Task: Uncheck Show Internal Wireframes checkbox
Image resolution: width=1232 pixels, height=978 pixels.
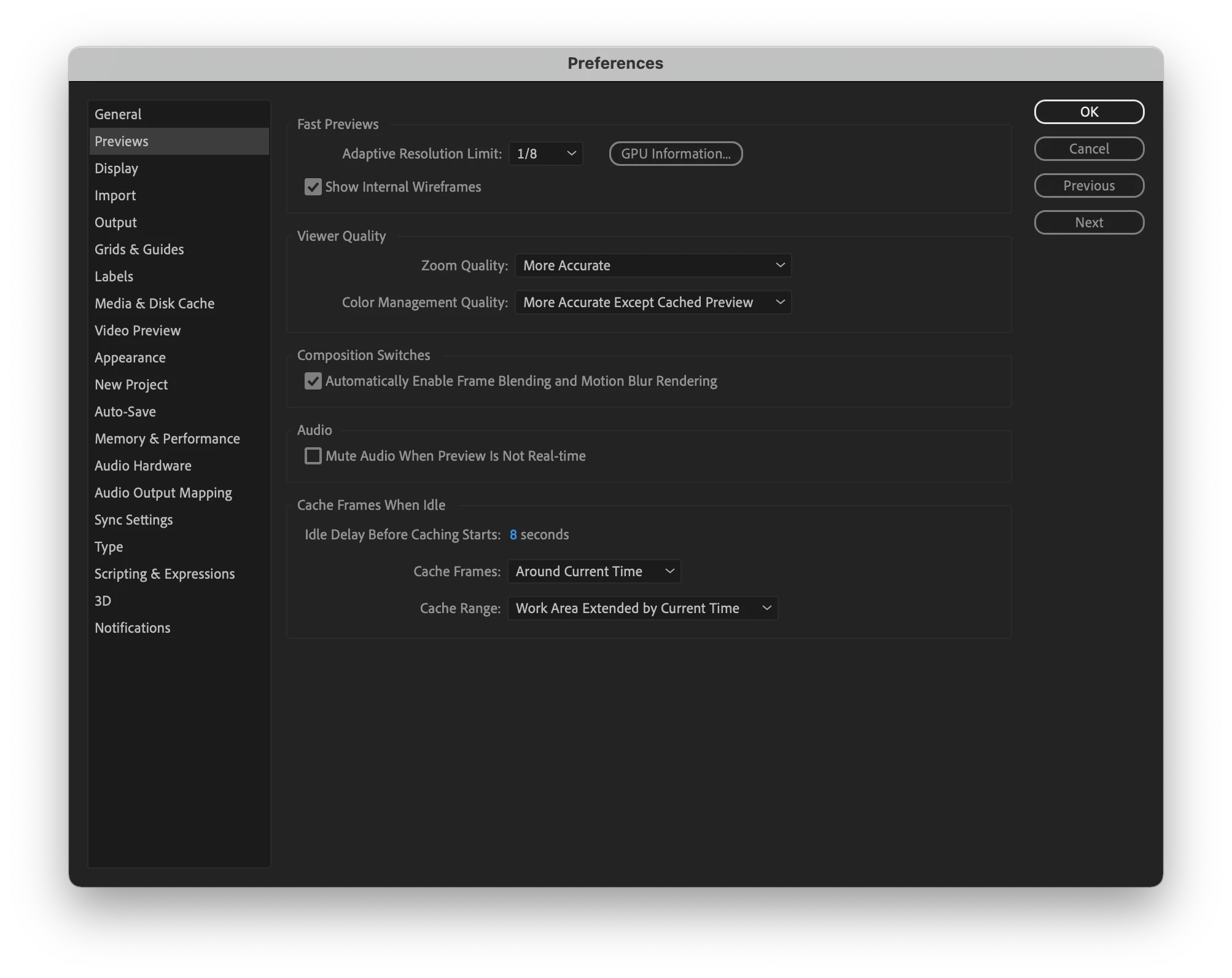Action: (x=313, y=187)
